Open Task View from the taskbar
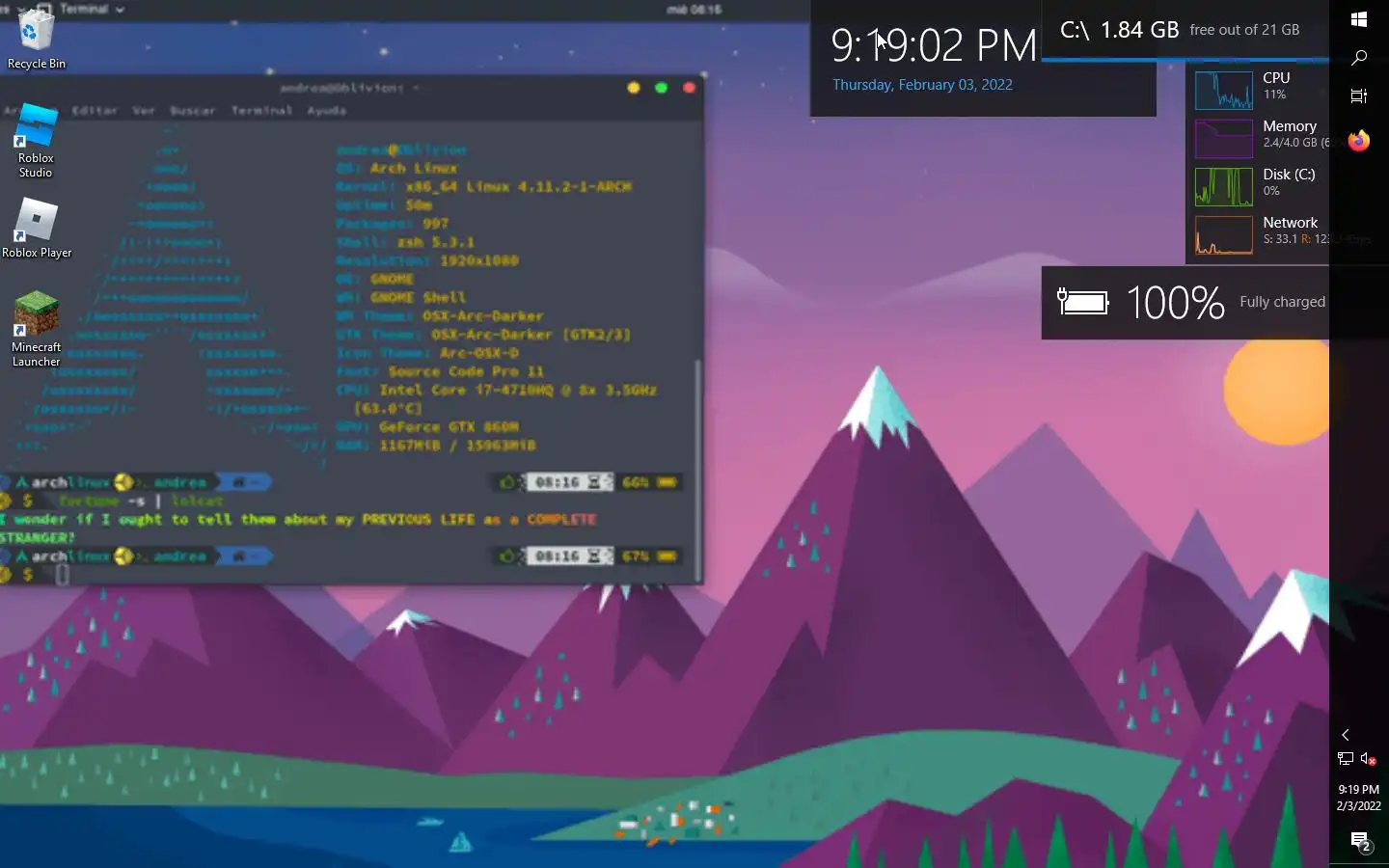This screenshot has height=868, width=1389. click(1359, 95)
